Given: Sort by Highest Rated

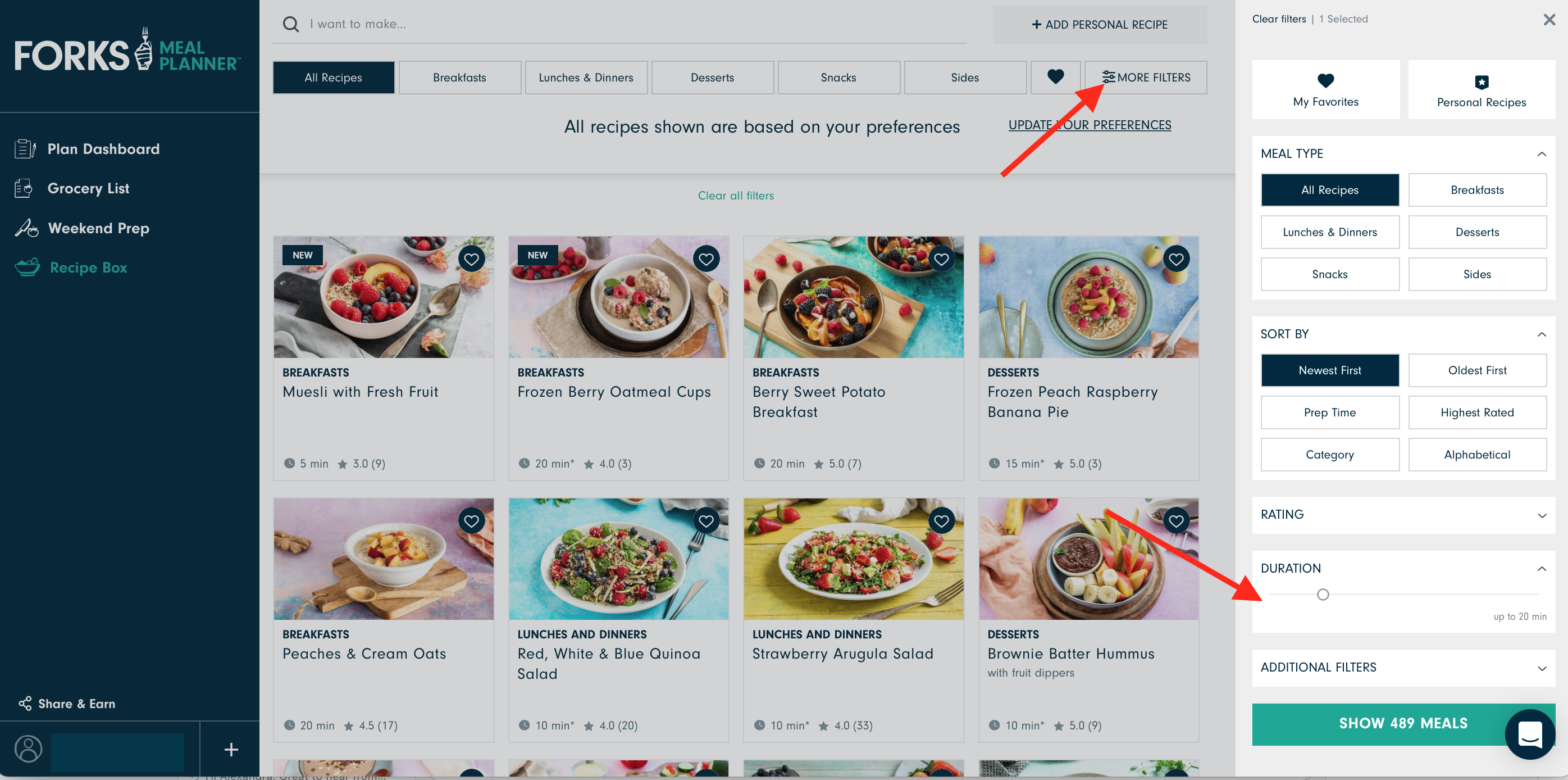Looking at the screenshot, I should [x=1476, y=412].
